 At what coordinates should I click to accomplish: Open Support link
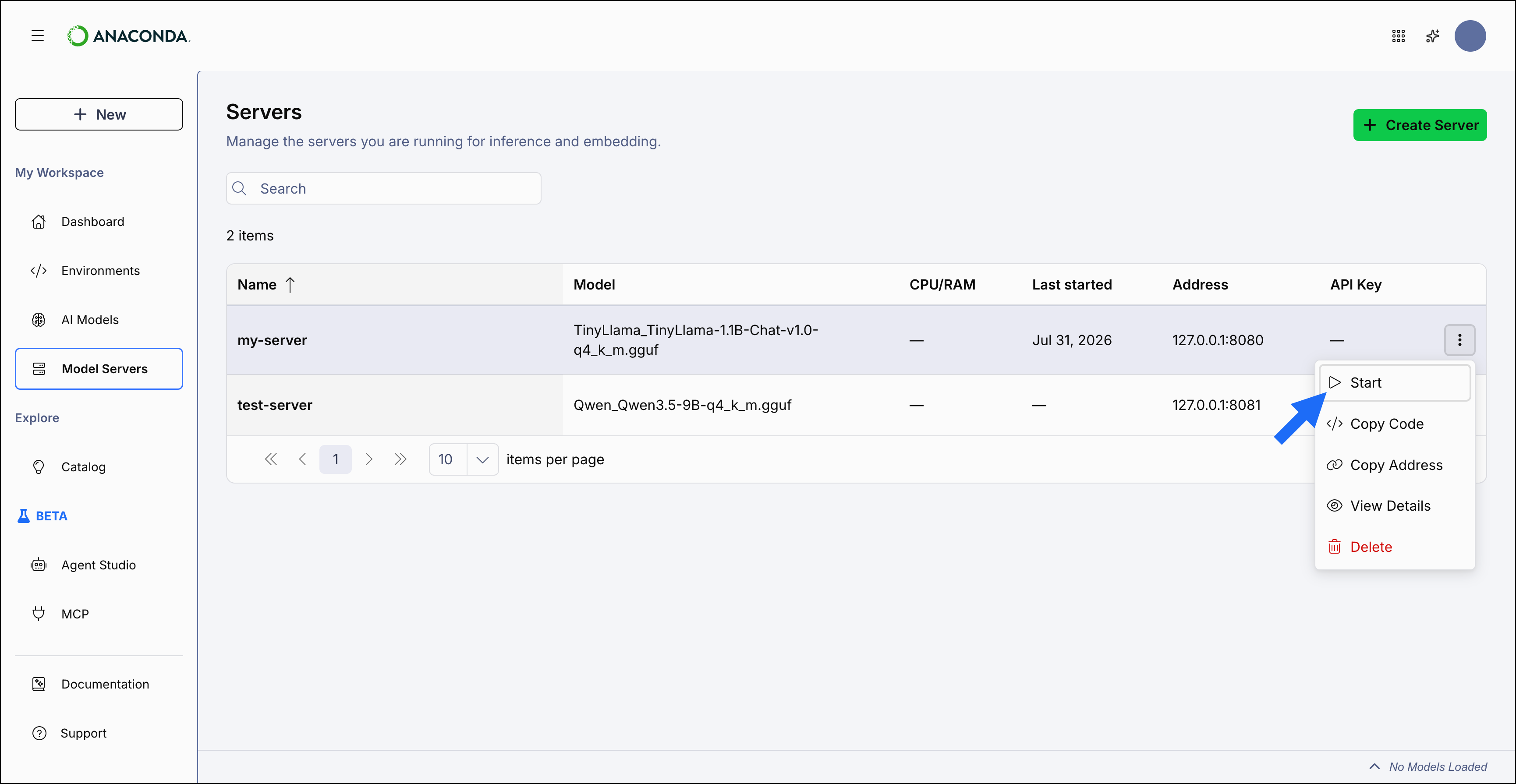coord(99,734)
